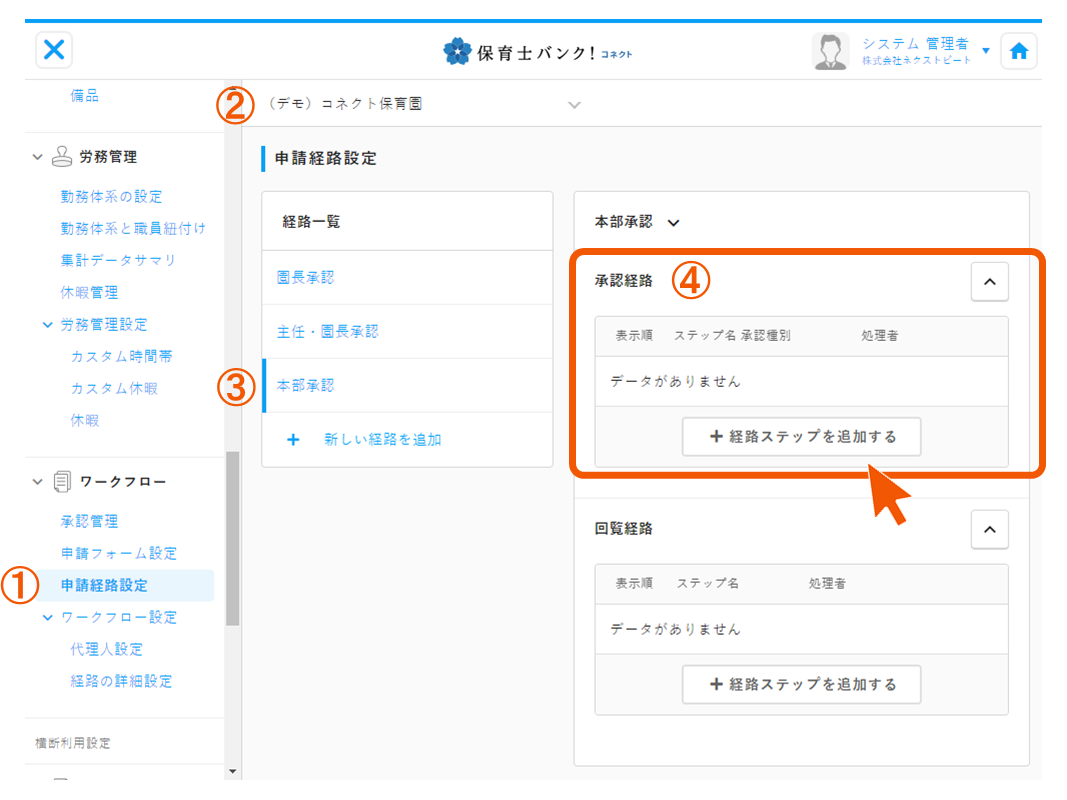Click the user avatar icon
The height and width of the screenshot is (800, 1067).
830,52
